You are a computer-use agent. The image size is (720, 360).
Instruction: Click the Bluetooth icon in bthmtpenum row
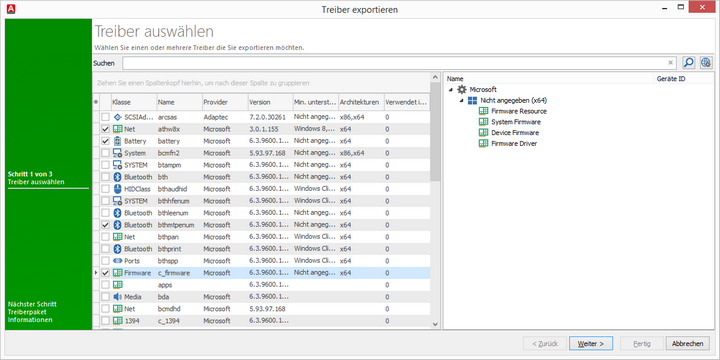click(x=118, y=225)
